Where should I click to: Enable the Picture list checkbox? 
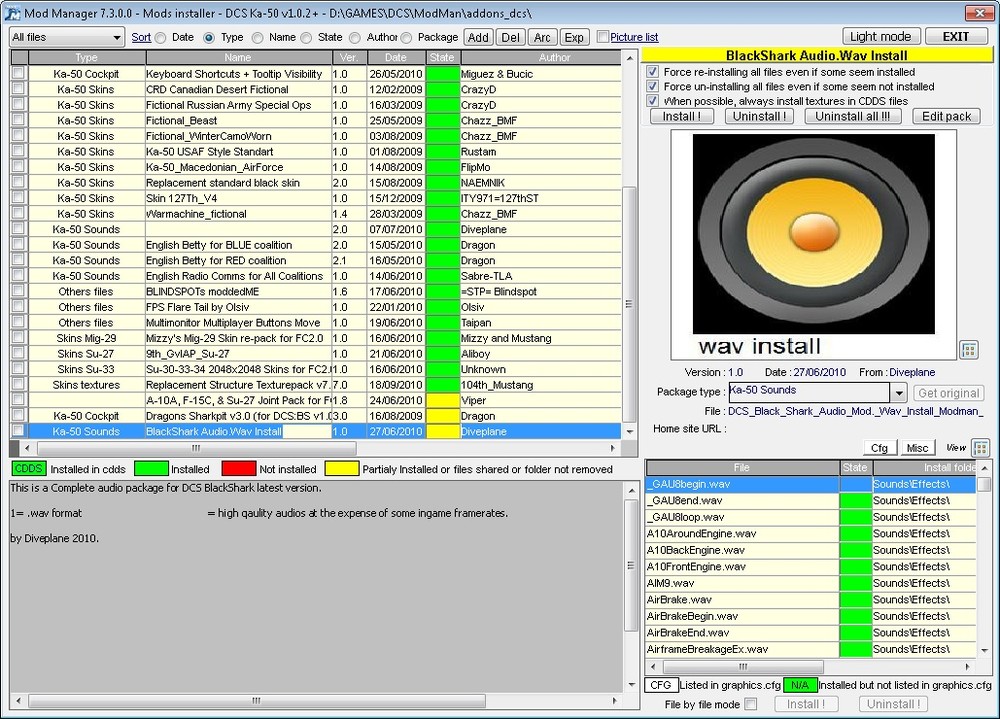point(602,37)
